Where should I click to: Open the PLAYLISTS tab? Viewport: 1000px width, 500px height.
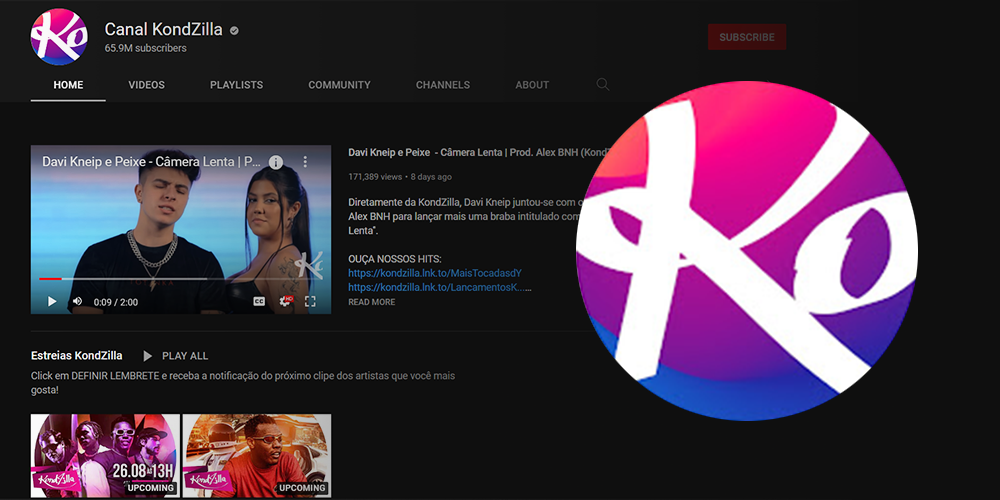tap(237, 85)
